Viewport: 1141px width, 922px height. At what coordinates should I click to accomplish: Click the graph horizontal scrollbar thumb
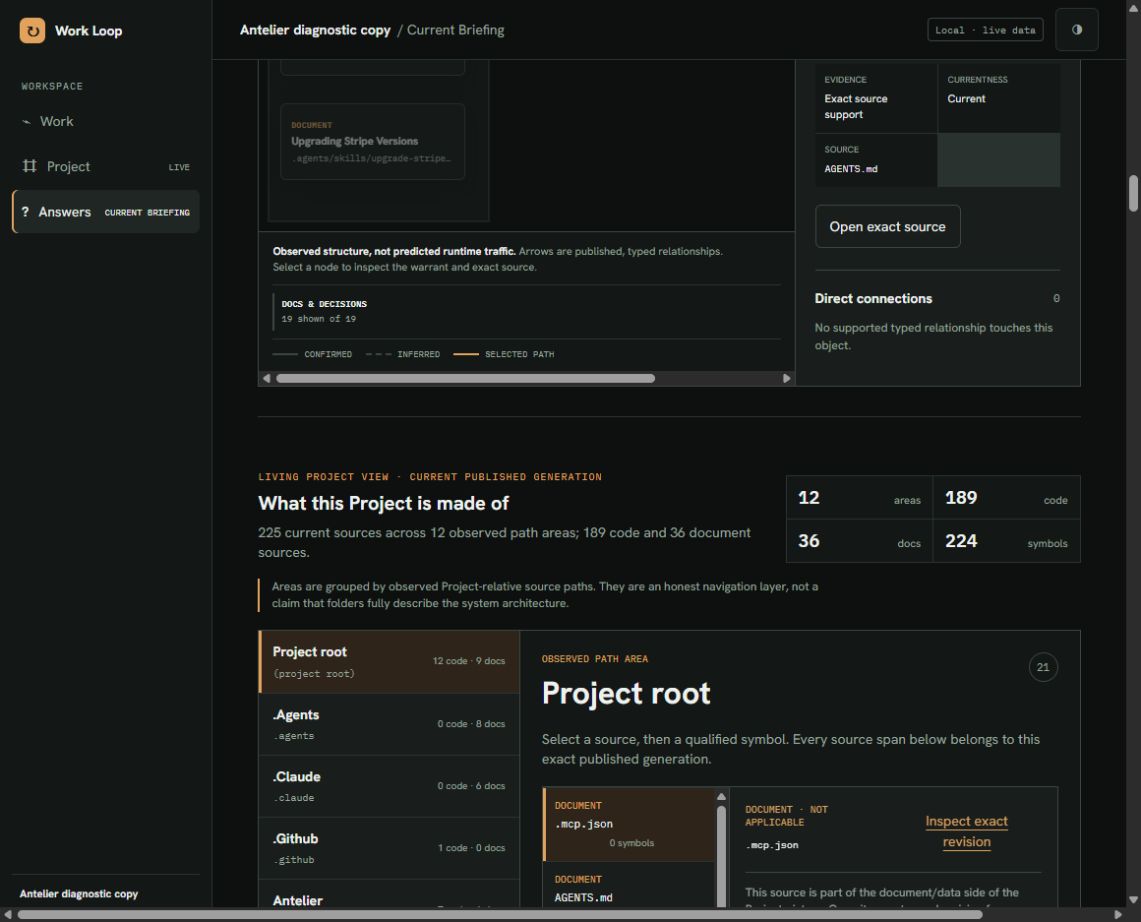click(466, 378)
